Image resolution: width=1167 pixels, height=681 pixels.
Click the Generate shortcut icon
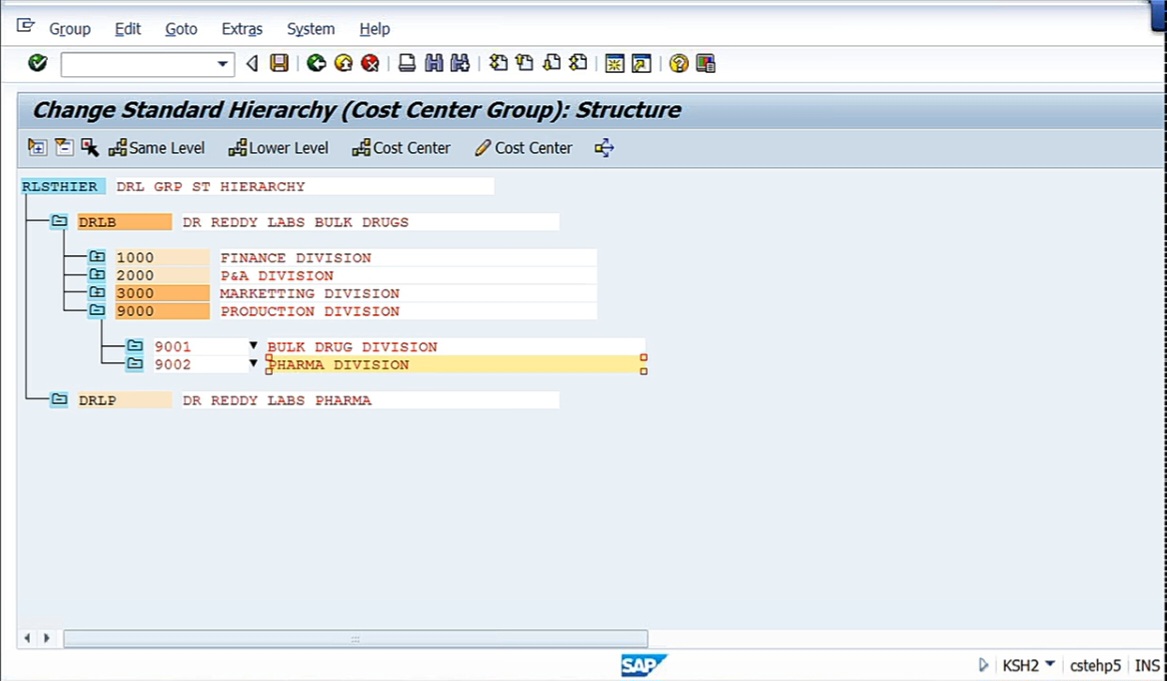tap(641, 63)
